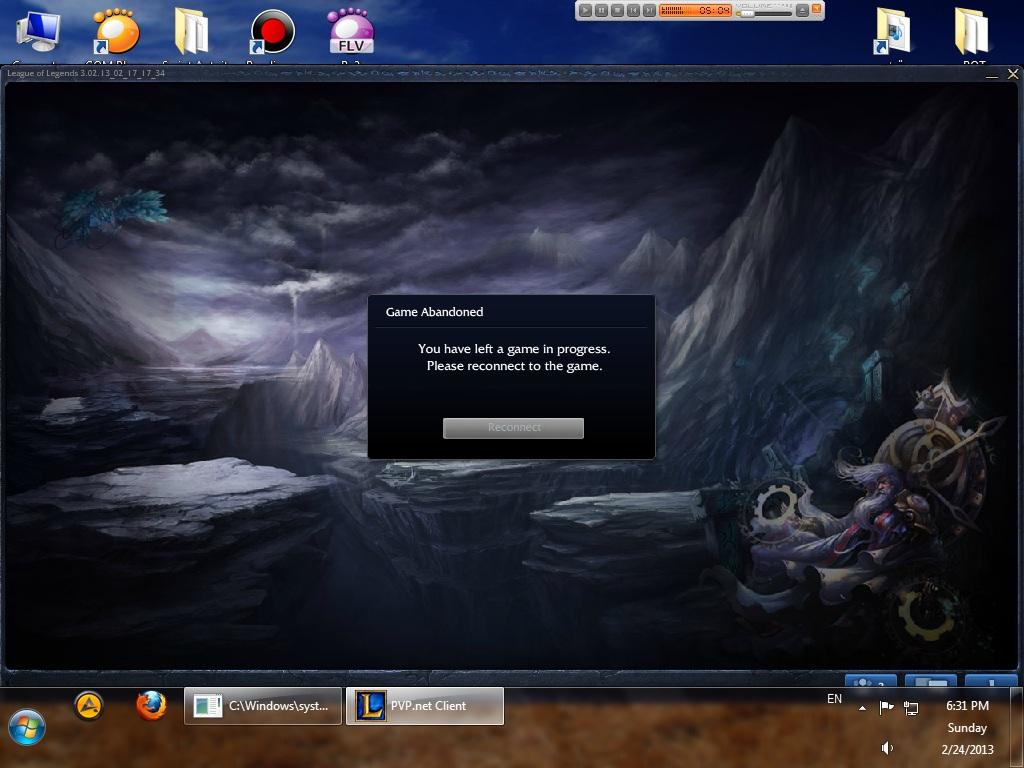1024x768 pixels.
Task: Click the middle blue button at the client's bottom edge
Action: pyautogui.click(x=931, y=680)
